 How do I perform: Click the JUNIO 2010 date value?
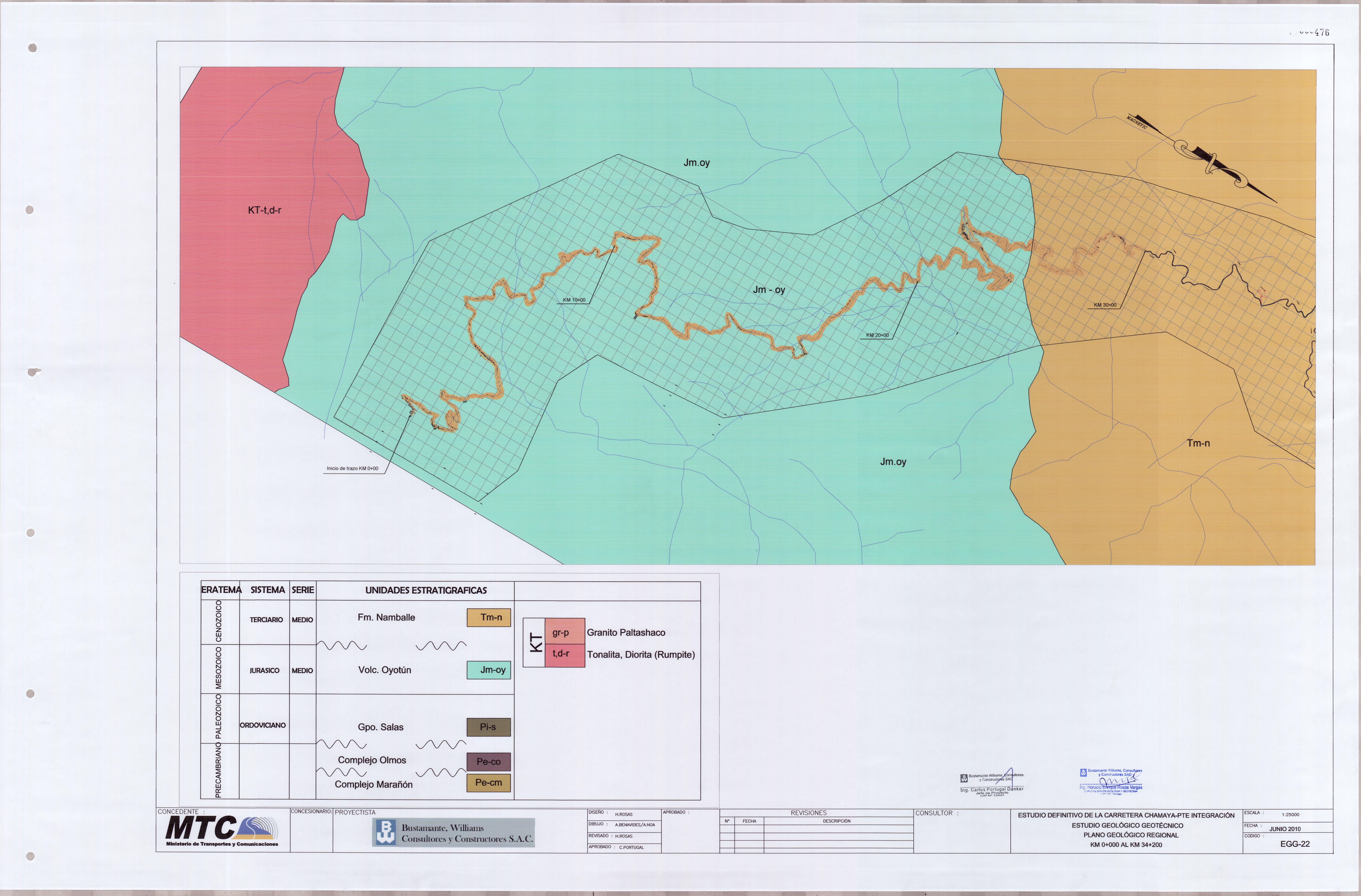[1285, 829]
